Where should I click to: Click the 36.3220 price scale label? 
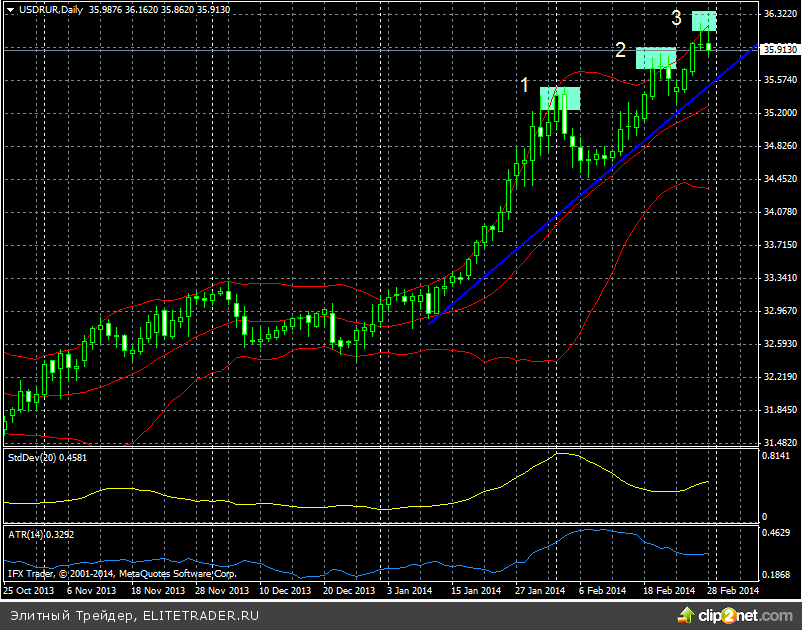click(x=780, y=14)
